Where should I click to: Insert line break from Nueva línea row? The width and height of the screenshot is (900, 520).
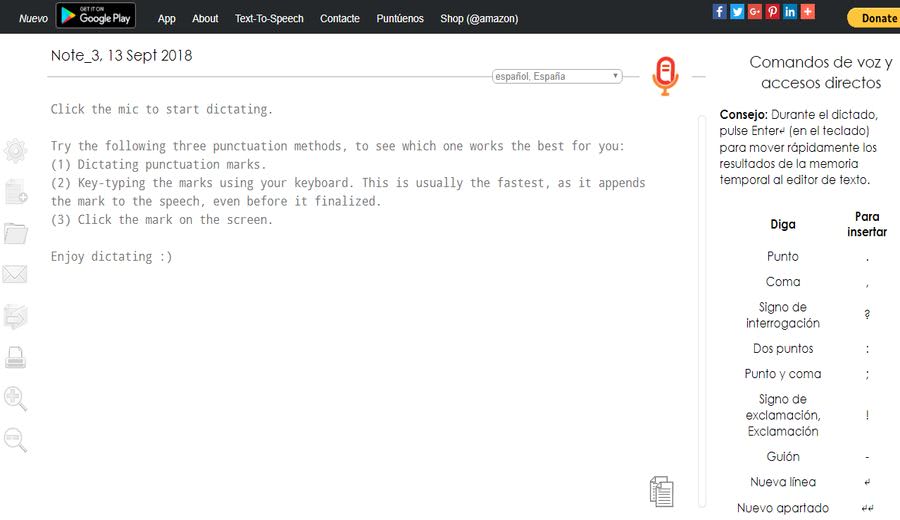coord(867,482)
